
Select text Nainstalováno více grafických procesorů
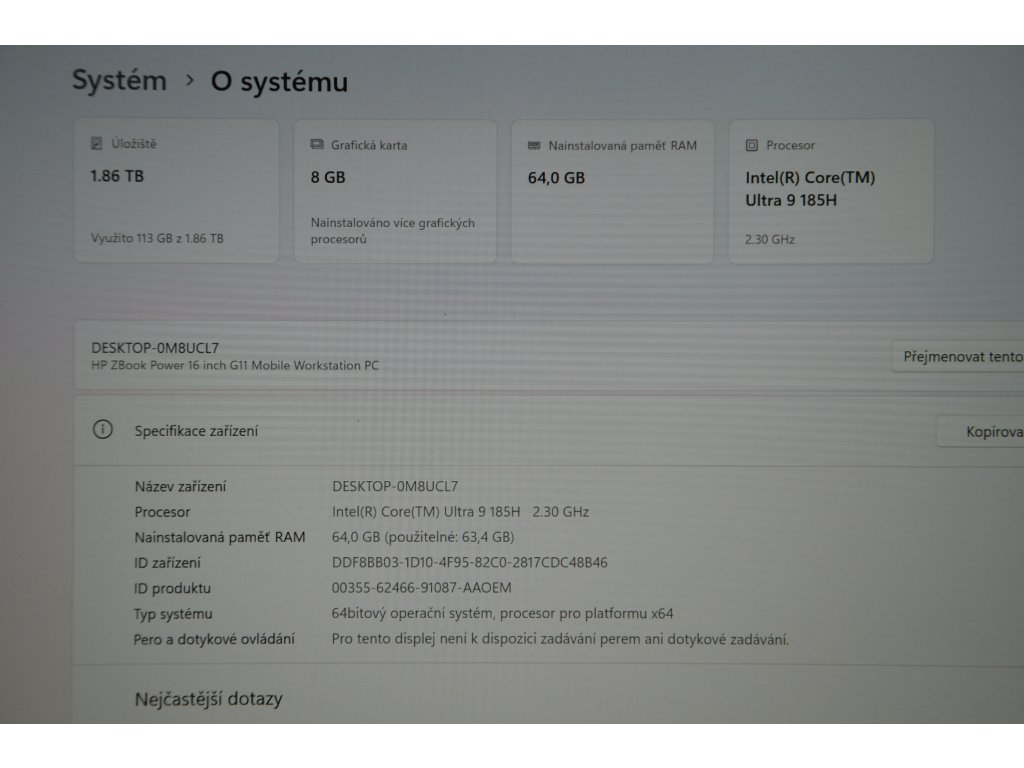(392, 231)
